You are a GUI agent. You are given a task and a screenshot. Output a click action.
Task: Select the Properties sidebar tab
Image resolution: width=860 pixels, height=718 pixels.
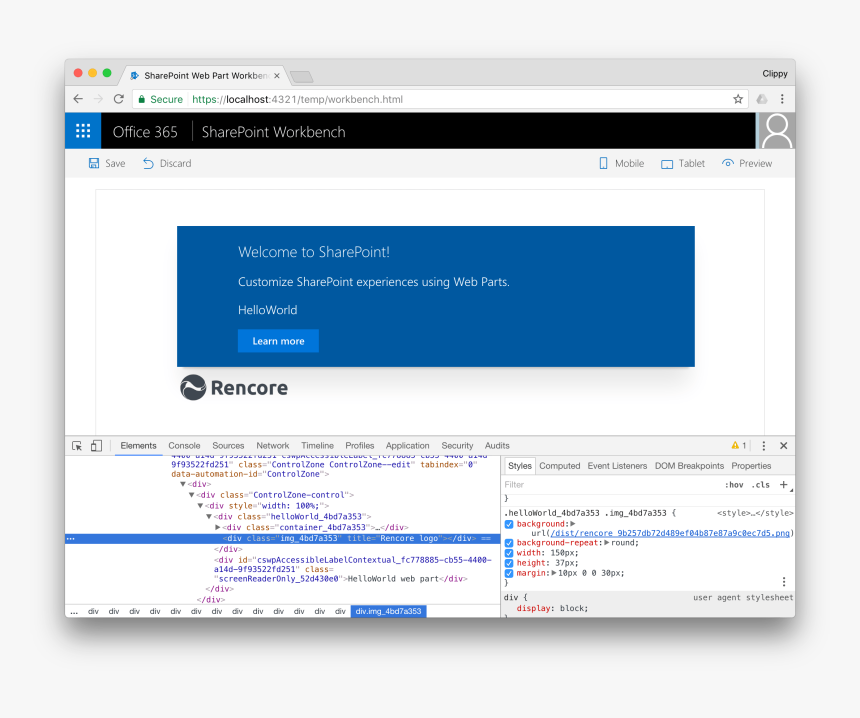751,466
